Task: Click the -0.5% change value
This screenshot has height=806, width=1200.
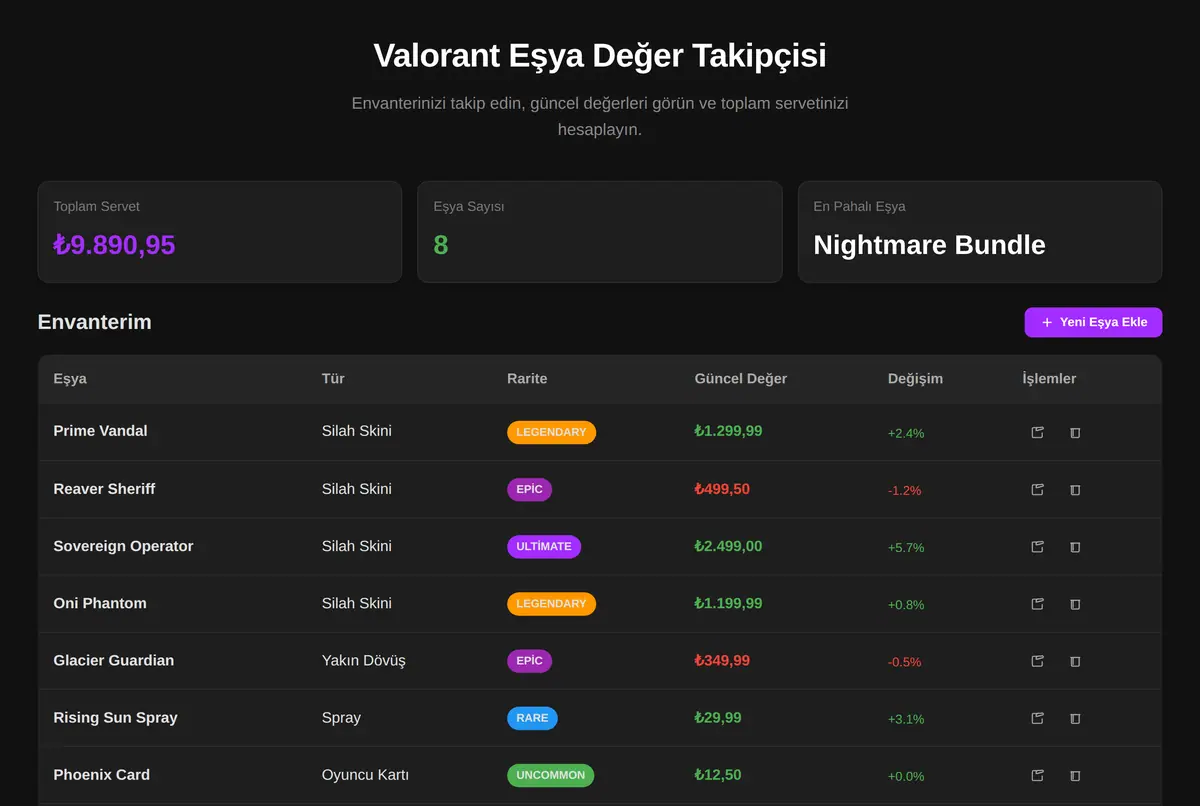Action: (x=904, y=661)
